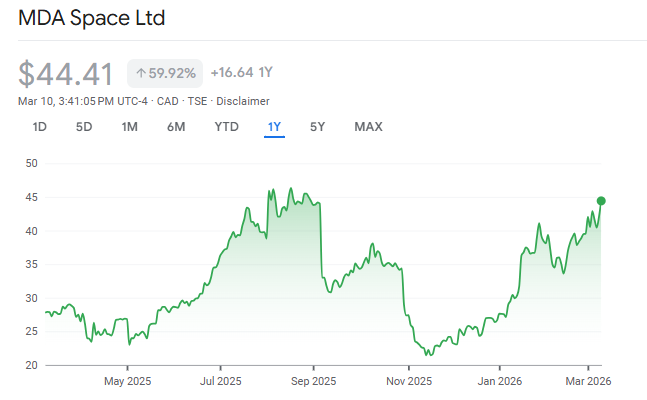The width and height of the screenshot is (647, 400).
Task: Click the May 2025 axis label
Action: (x=128, y=381)
